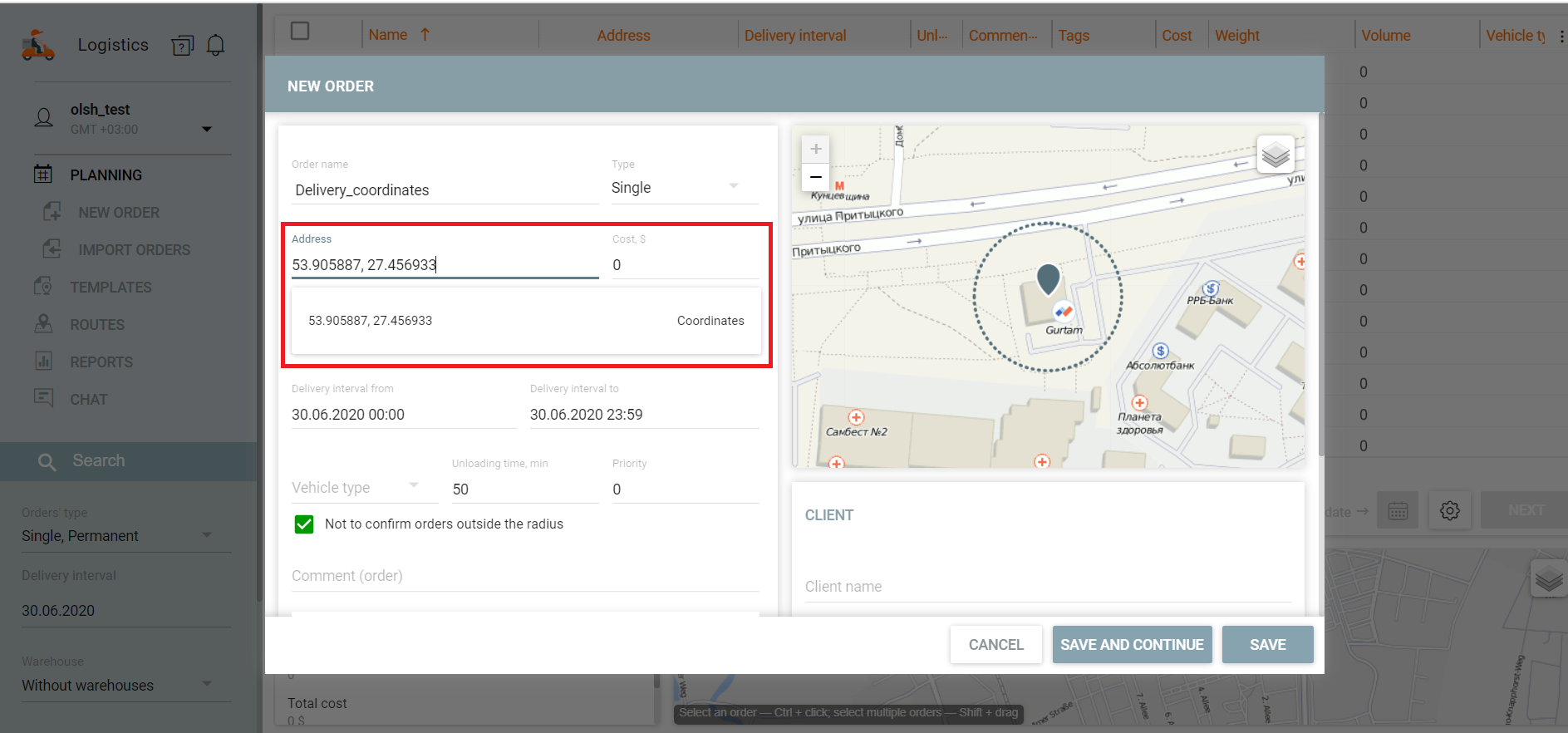
Task: Open Import Orders from sidebar
Action: coord(134,250)
